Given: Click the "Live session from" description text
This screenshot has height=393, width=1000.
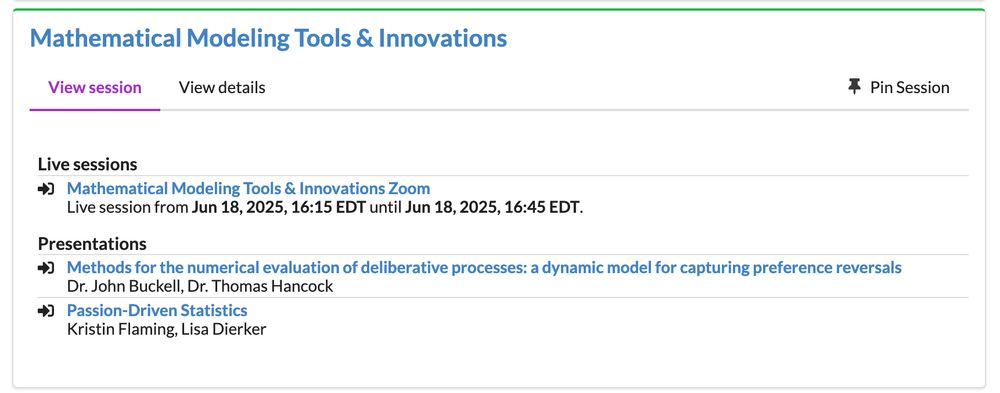Looking at the screenshot, I should click(128, 207).
